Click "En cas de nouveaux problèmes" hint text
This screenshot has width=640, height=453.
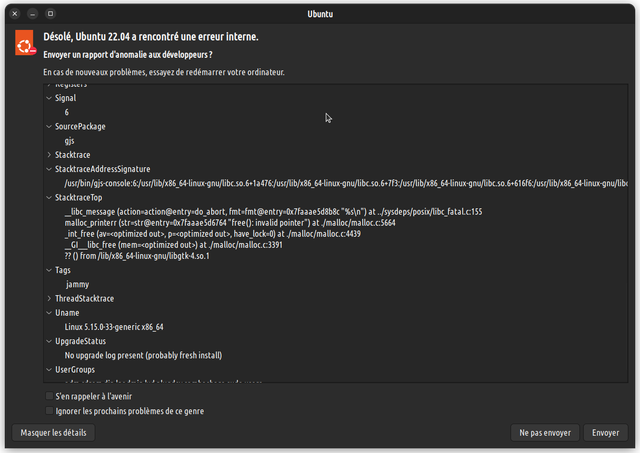[164, 72]
